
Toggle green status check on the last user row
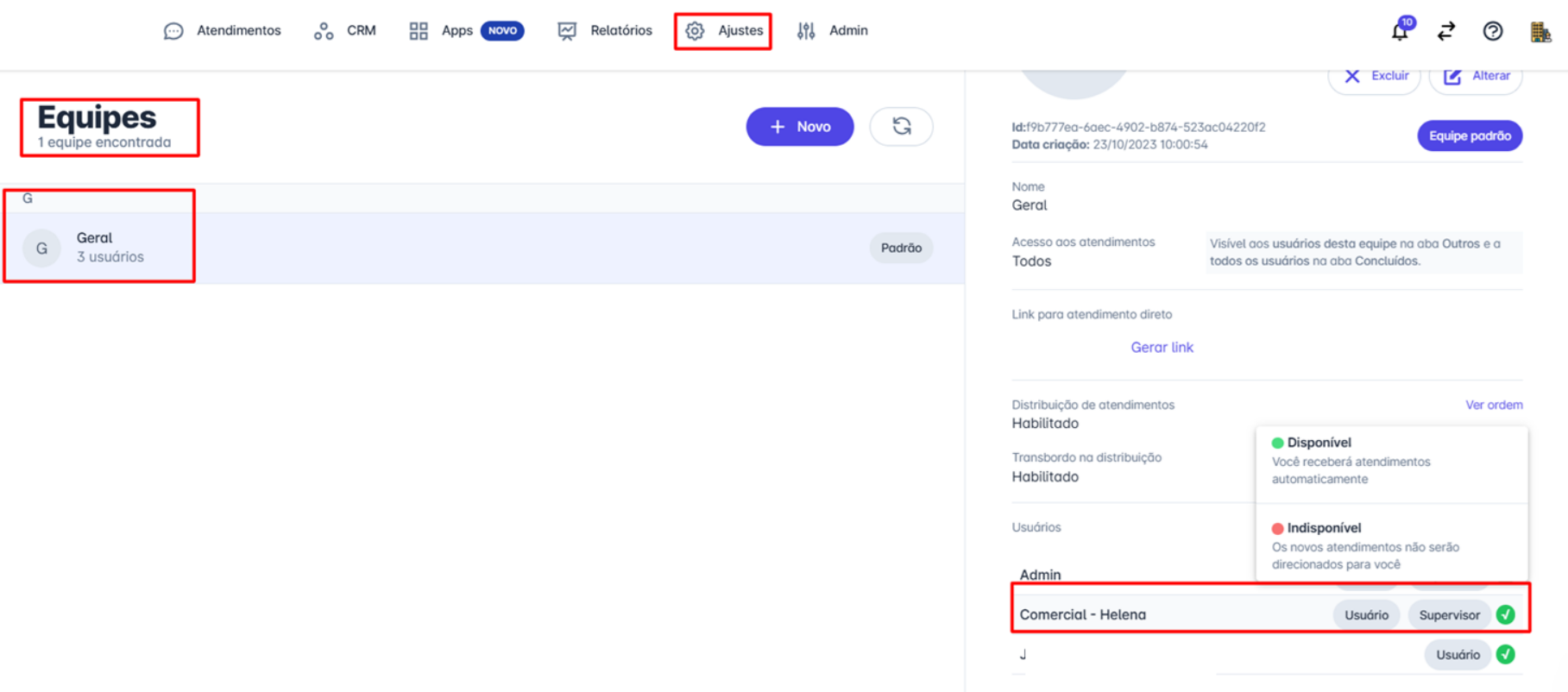1506,654
